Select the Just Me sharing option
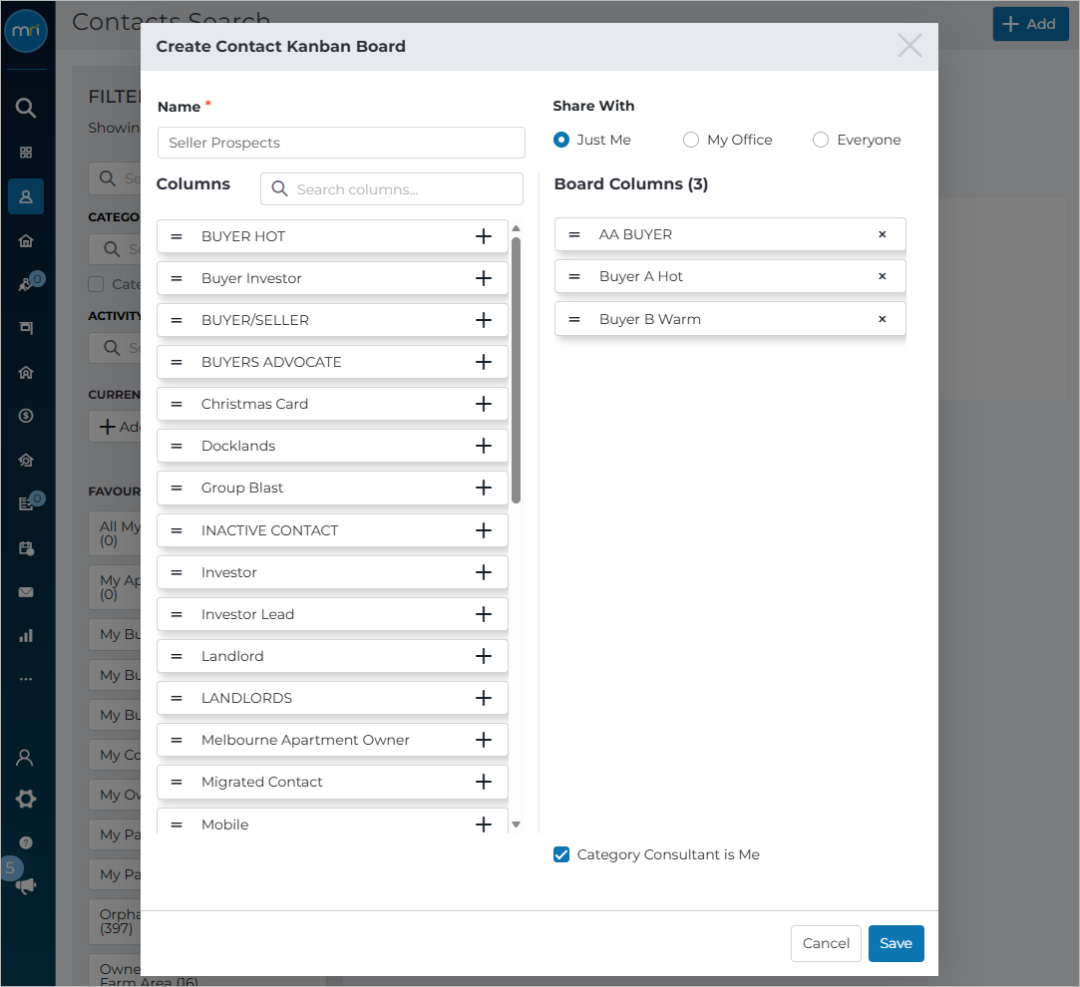 click(x=561, y=140)
